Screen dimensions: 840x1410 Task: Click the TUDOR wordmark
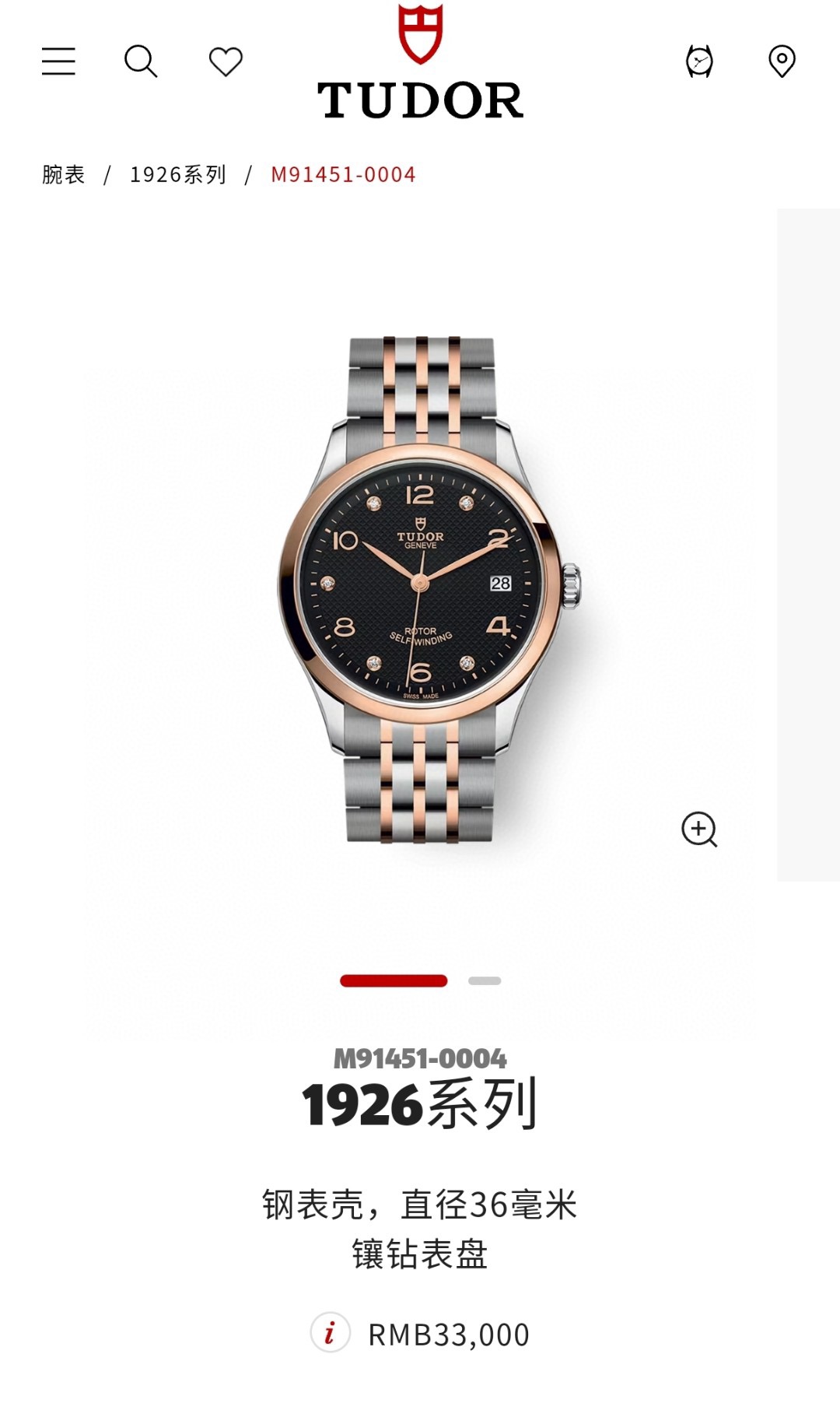pos(420,100)
